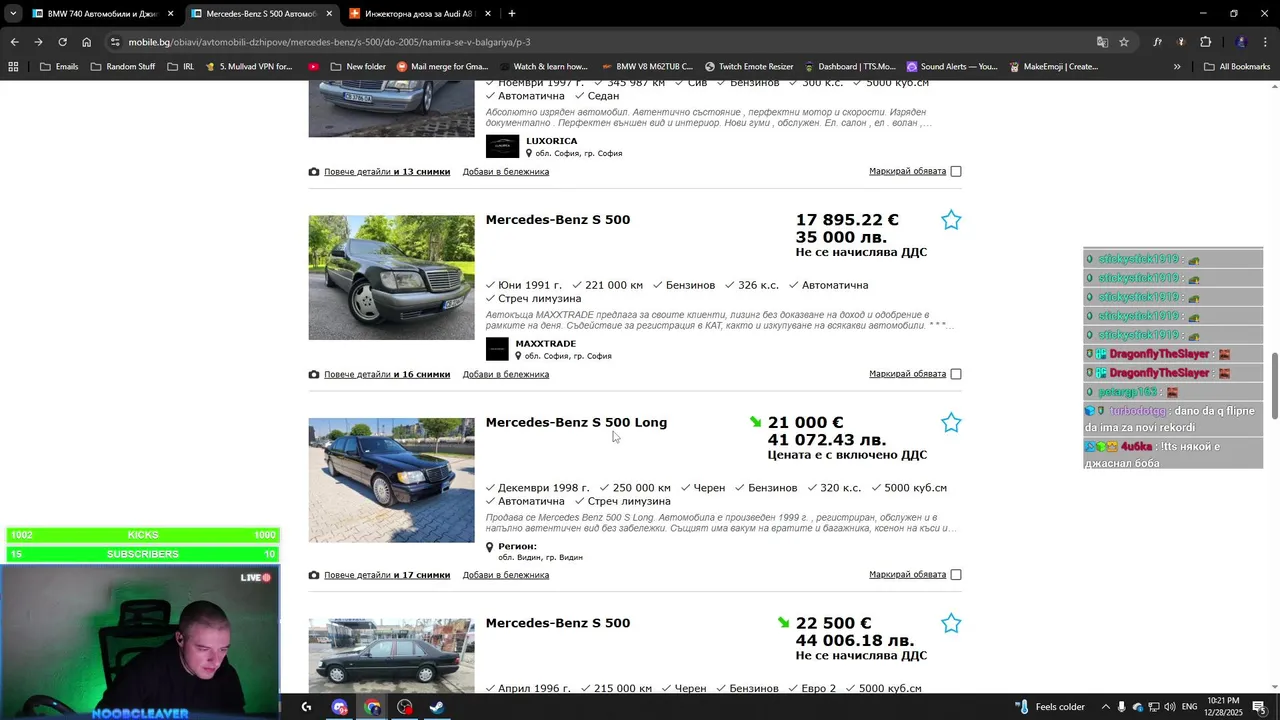Open Повече детайли и 16 снимки link
Viewport: 1280px width, 720px height.
[x=387, y=375]
